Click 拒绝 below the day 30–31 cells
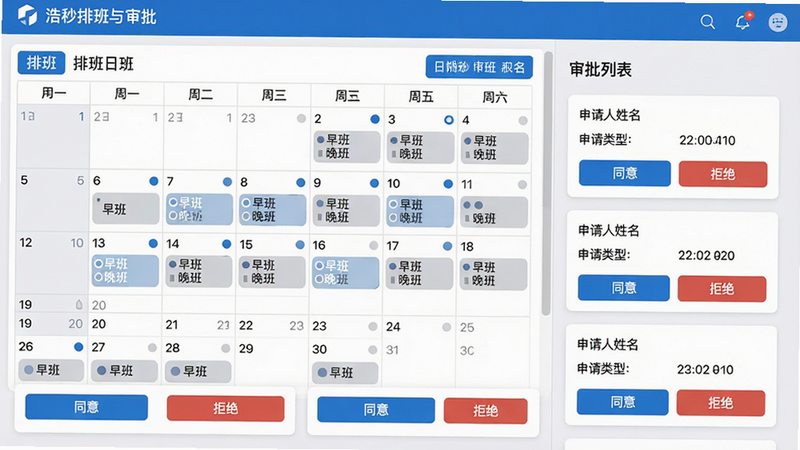The image size is (800, 450). point(486,411)
